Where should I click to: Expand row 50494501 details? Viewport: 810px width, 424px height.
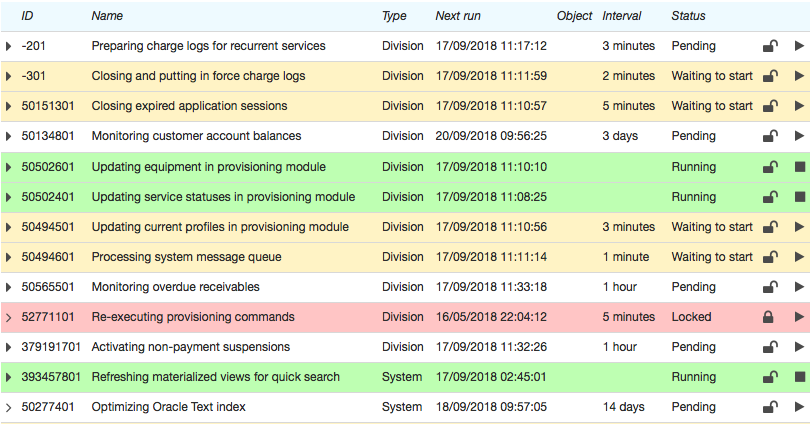tap(8, 227)
